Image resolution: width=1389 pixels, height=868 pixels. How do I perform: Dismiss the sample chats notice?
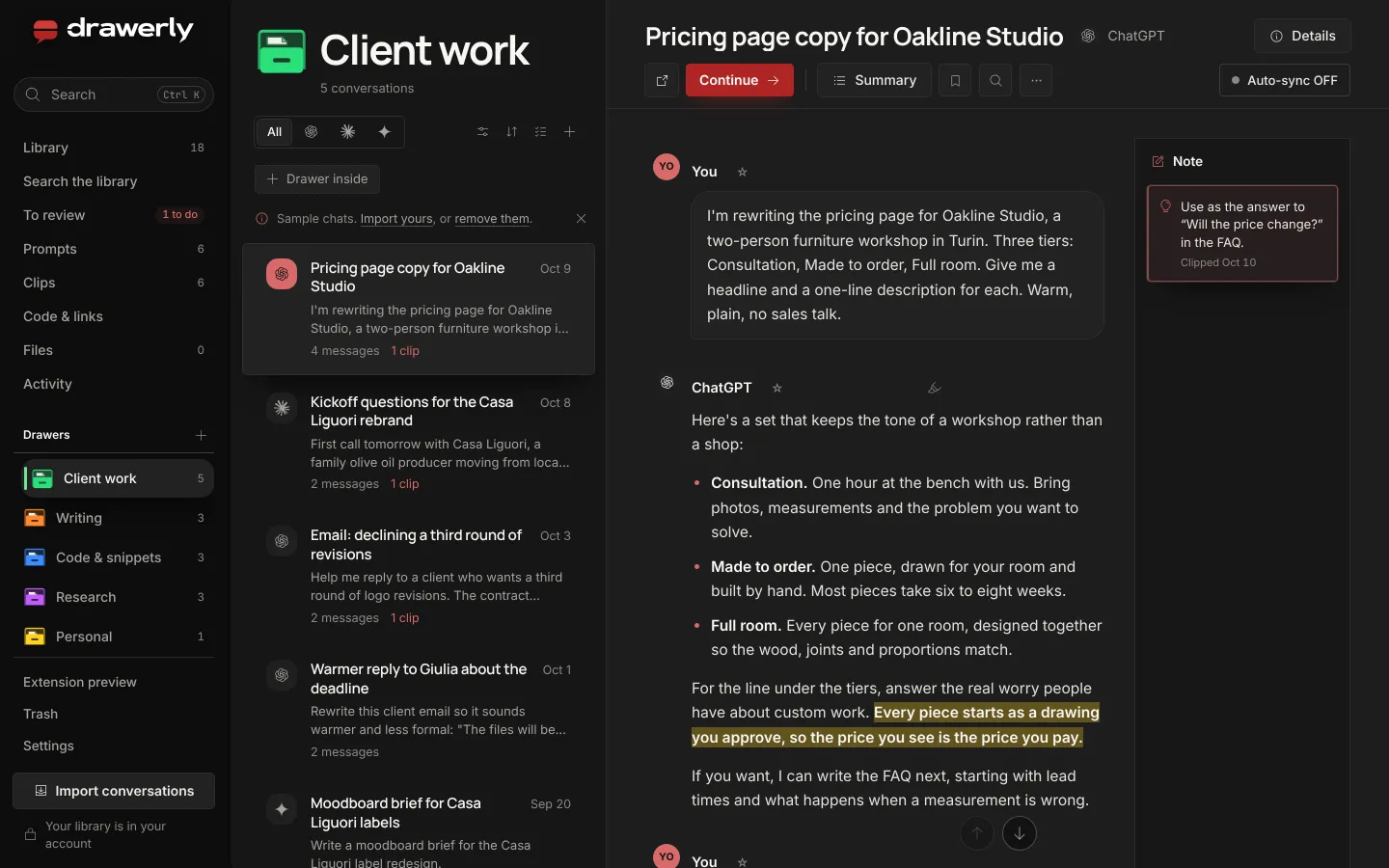click(x=581, y=219)
